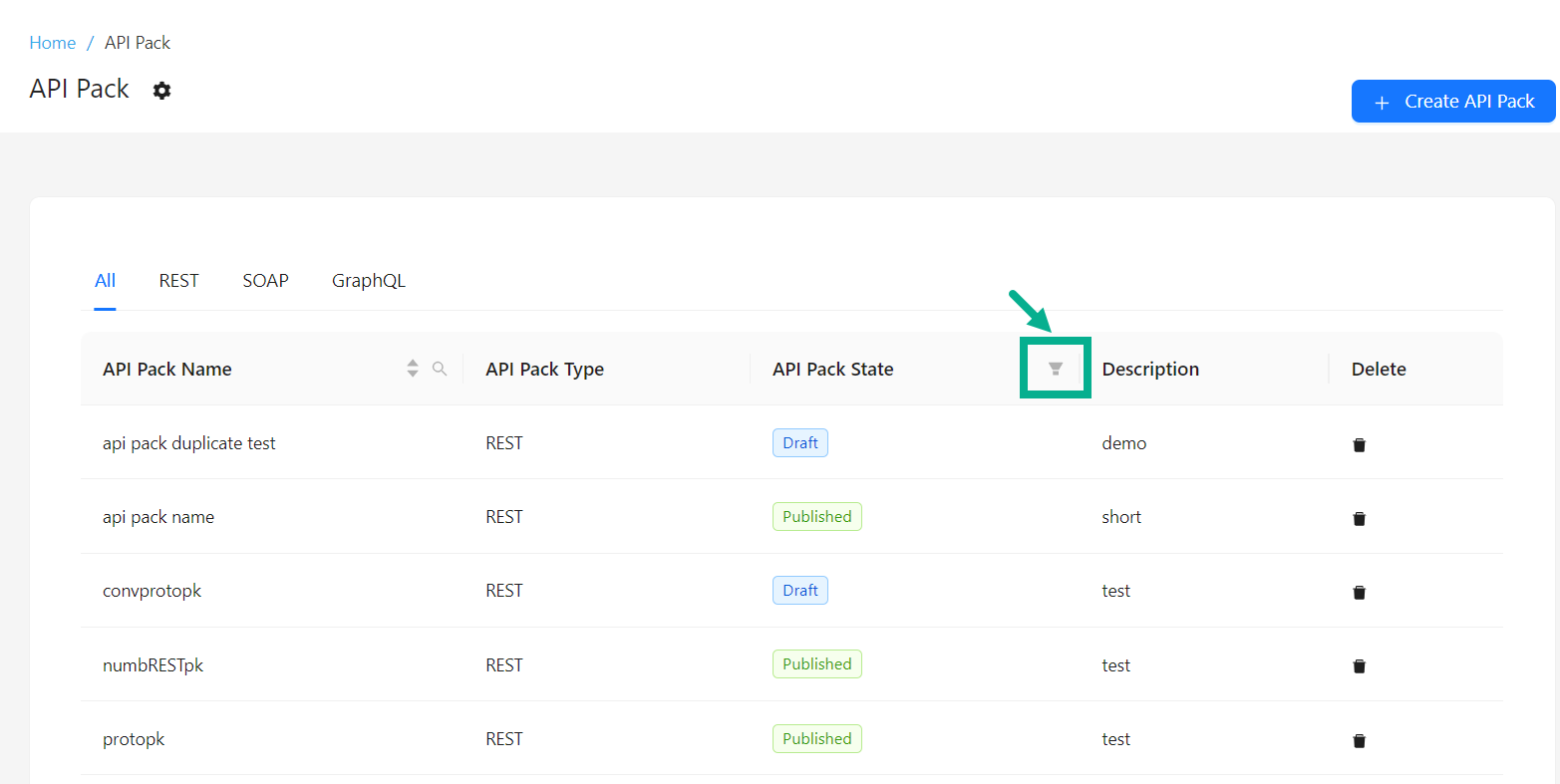1560x784 pixels.
Task: Search by API Pack Name
Action: [440, 369]
